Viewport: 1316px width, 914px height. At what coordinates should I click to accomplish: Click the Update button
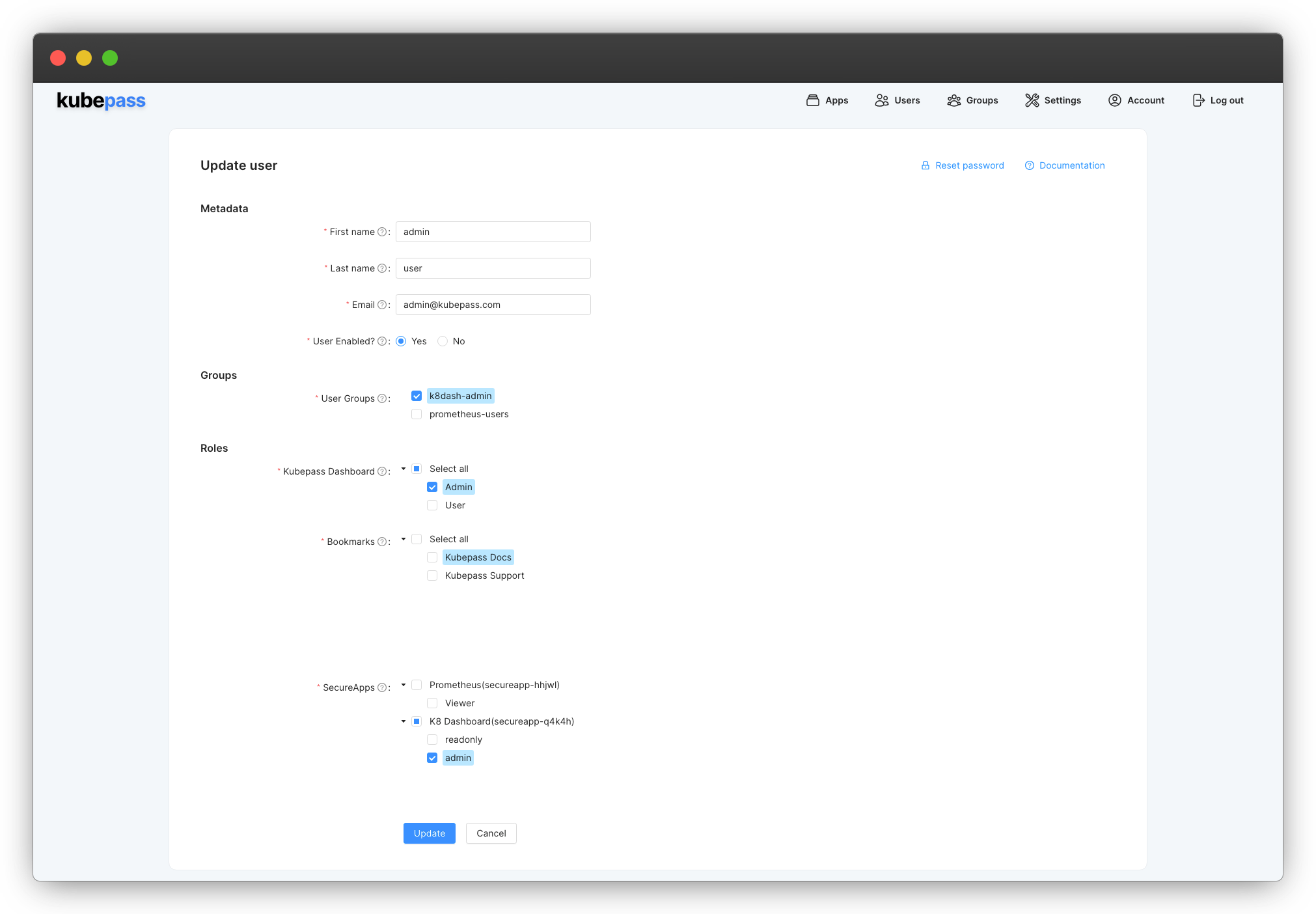tap(428, 833)
